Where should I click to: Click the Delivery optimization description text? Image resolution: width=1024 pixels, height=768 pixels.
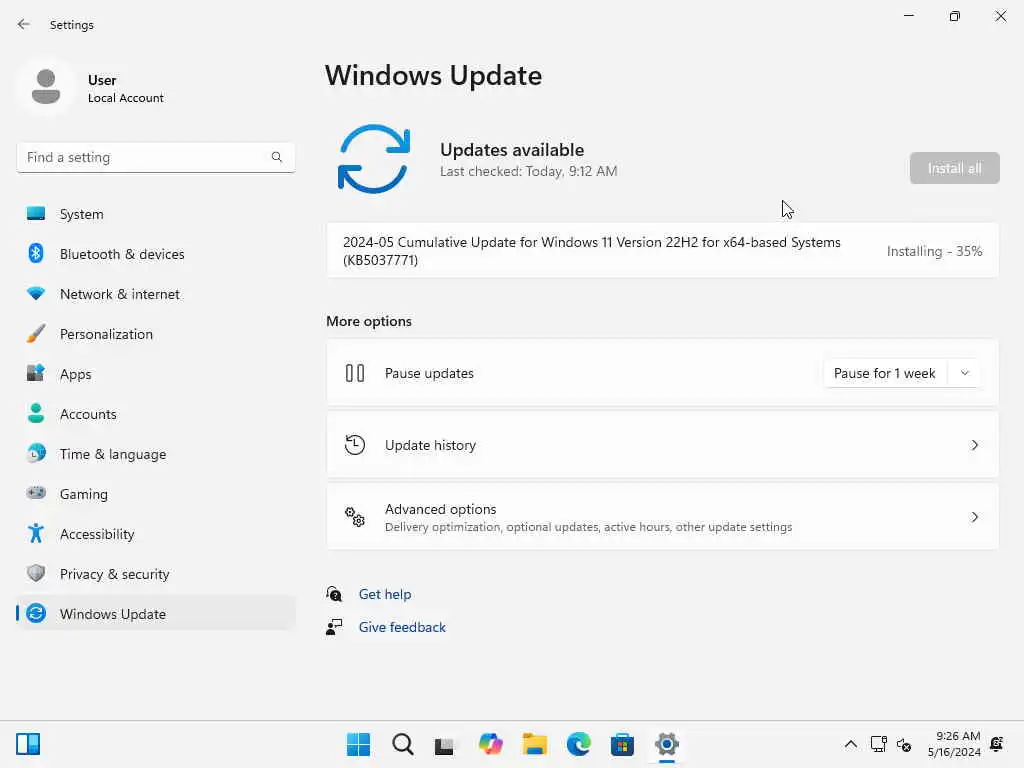click(588, 526)
